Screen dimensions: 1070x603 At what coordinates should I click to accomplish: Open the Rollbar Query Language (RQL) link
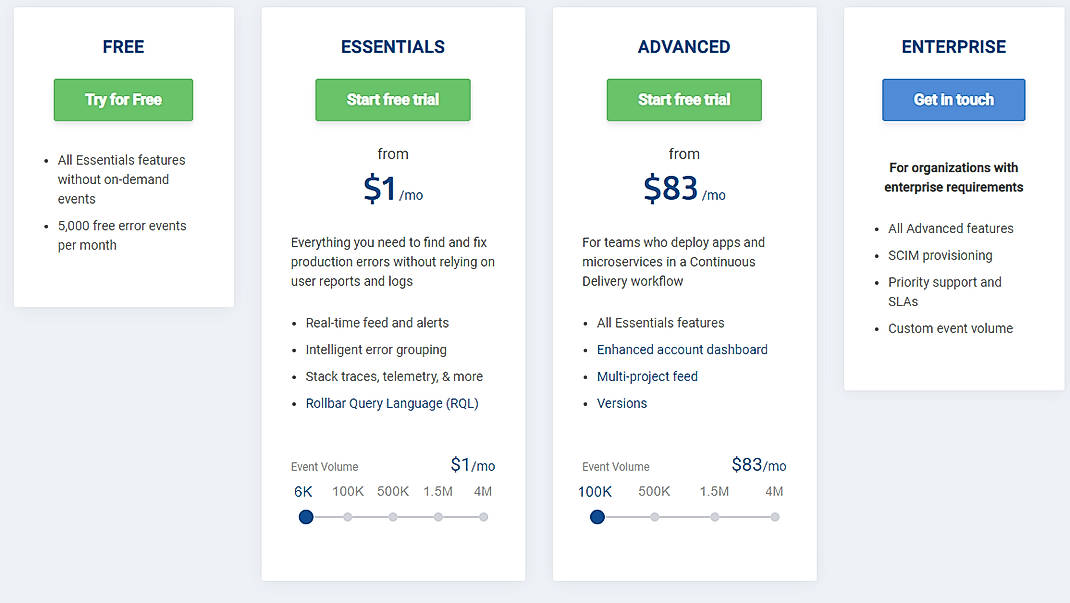(x=393, y=403)
